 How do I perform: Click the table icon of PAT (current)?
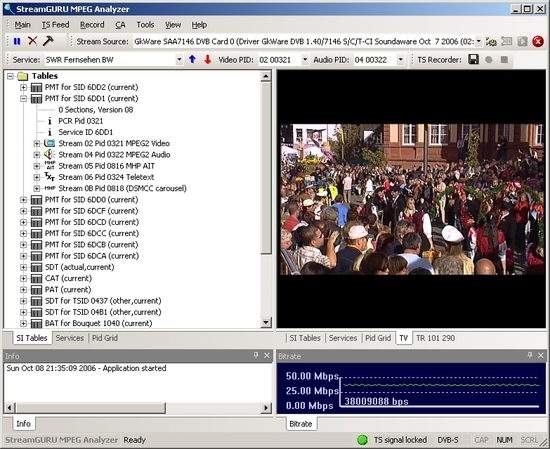pyautogui.click(x=36, y=290)
